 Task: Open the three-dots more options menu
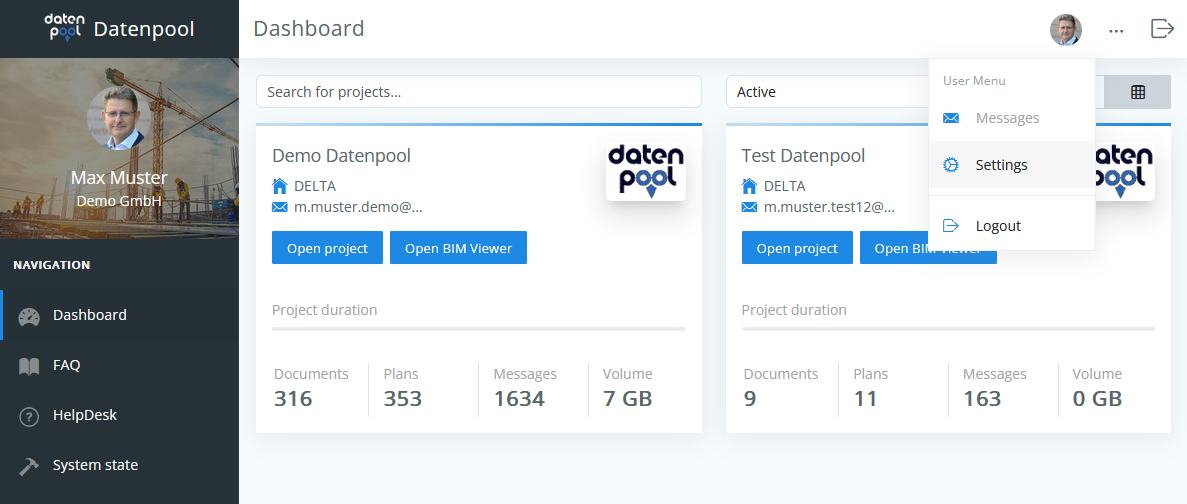1116,30
